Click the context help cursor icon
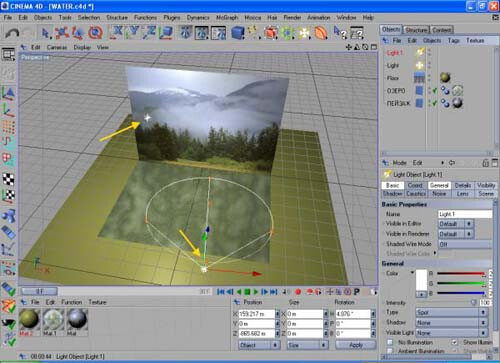 (x=340, y=33)
